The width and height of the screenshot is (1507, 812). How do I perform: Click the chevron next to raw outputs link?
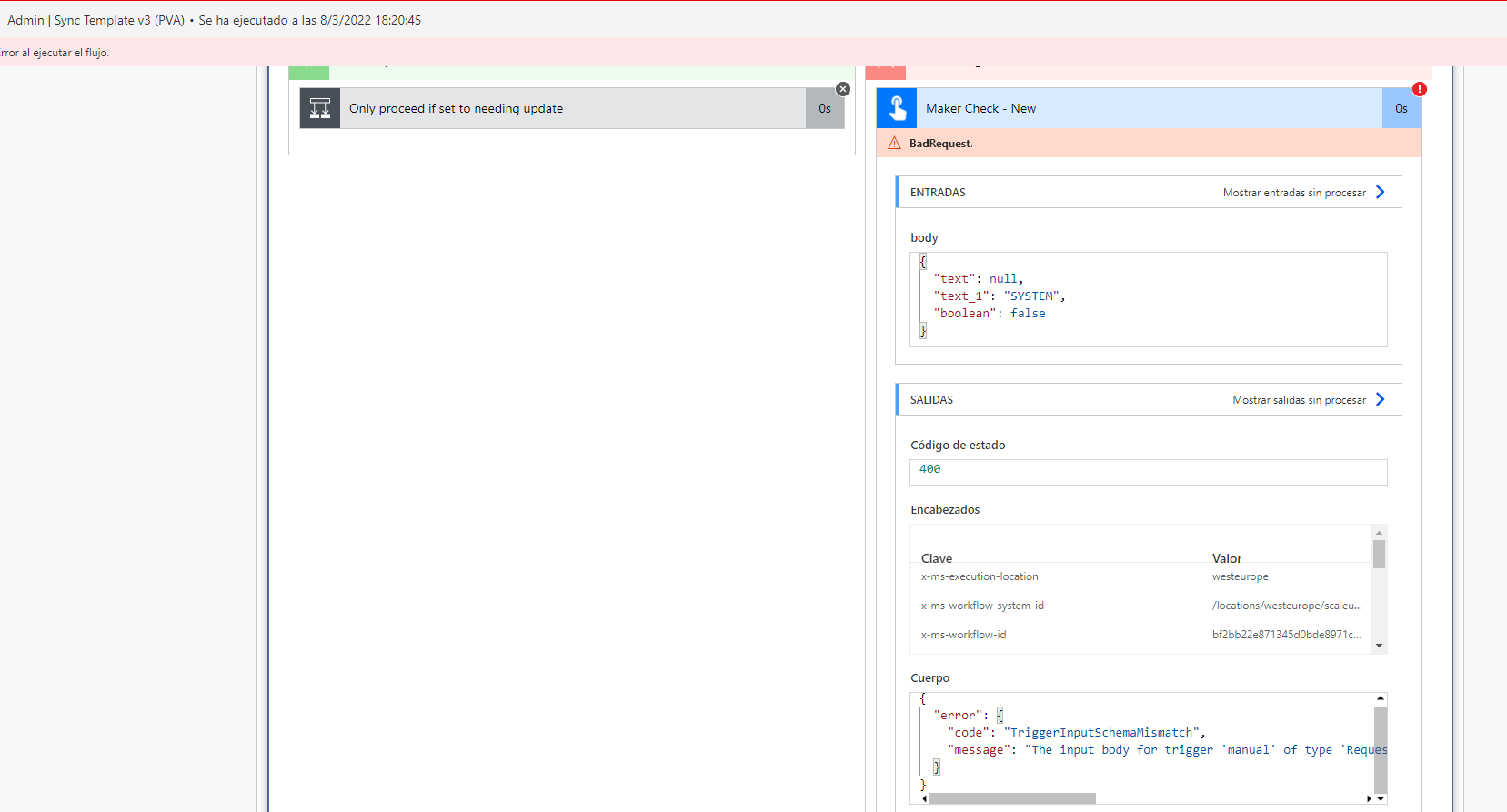(1381, 399)
